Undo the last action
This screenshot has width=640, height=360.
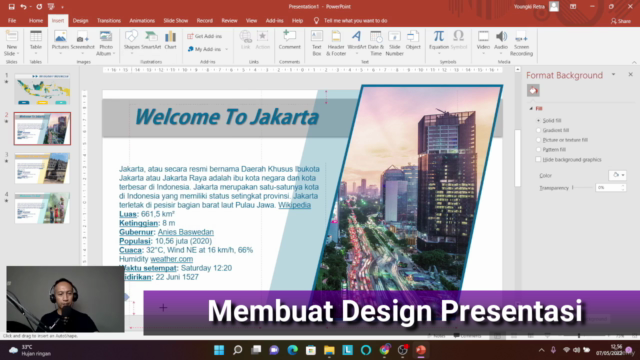23,7
